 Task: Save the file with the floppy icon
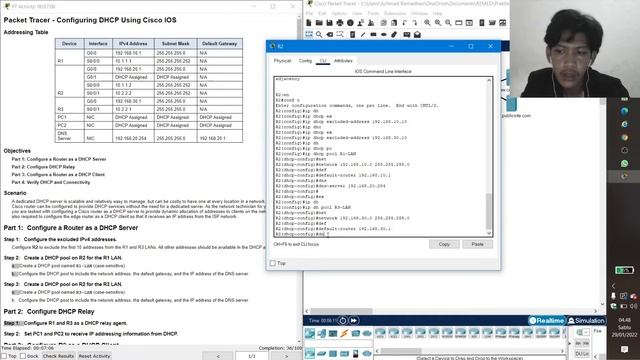[329, 23]
